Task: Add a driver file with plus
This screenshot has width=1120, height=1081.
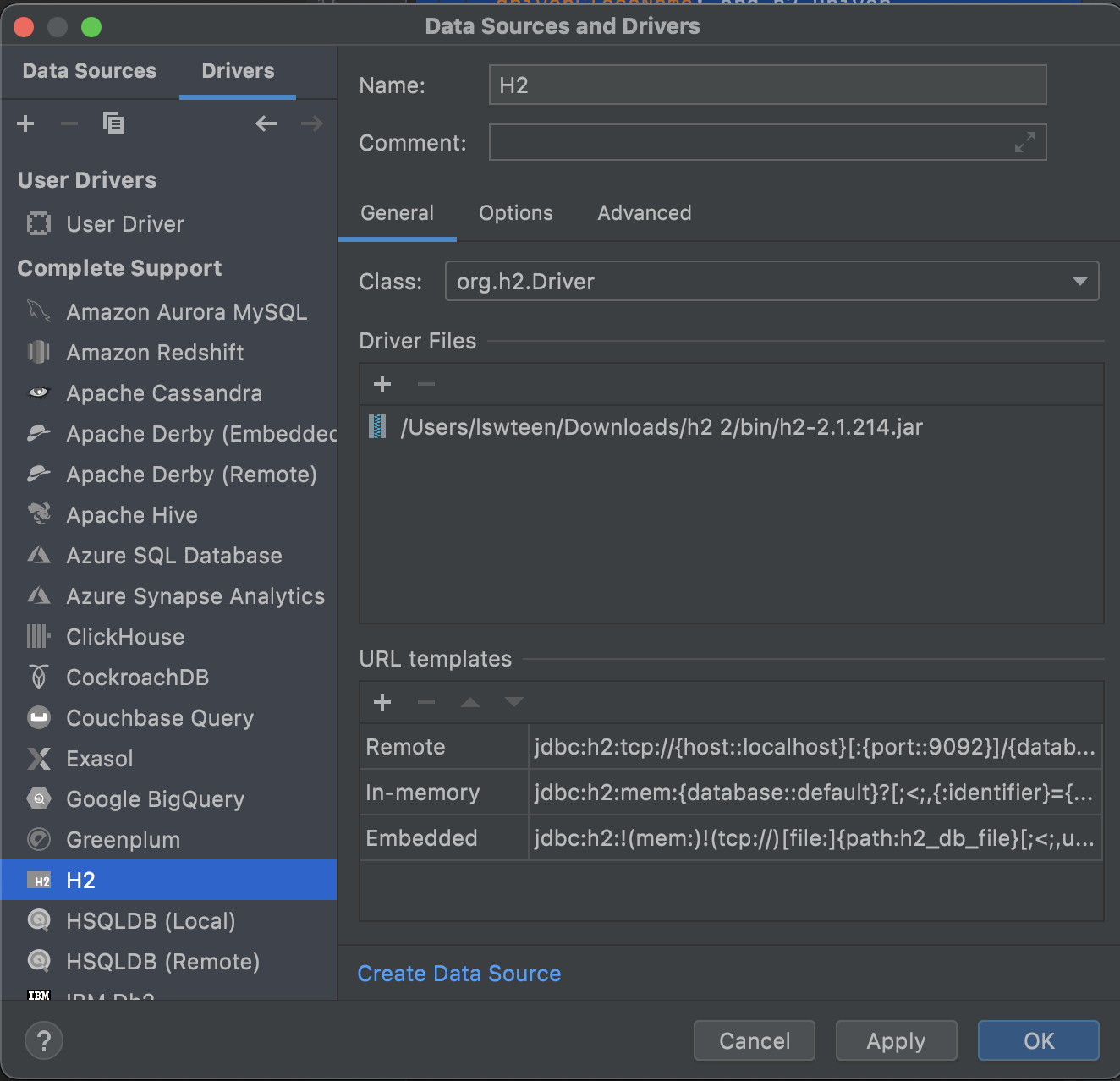Action: click(382, 384)
